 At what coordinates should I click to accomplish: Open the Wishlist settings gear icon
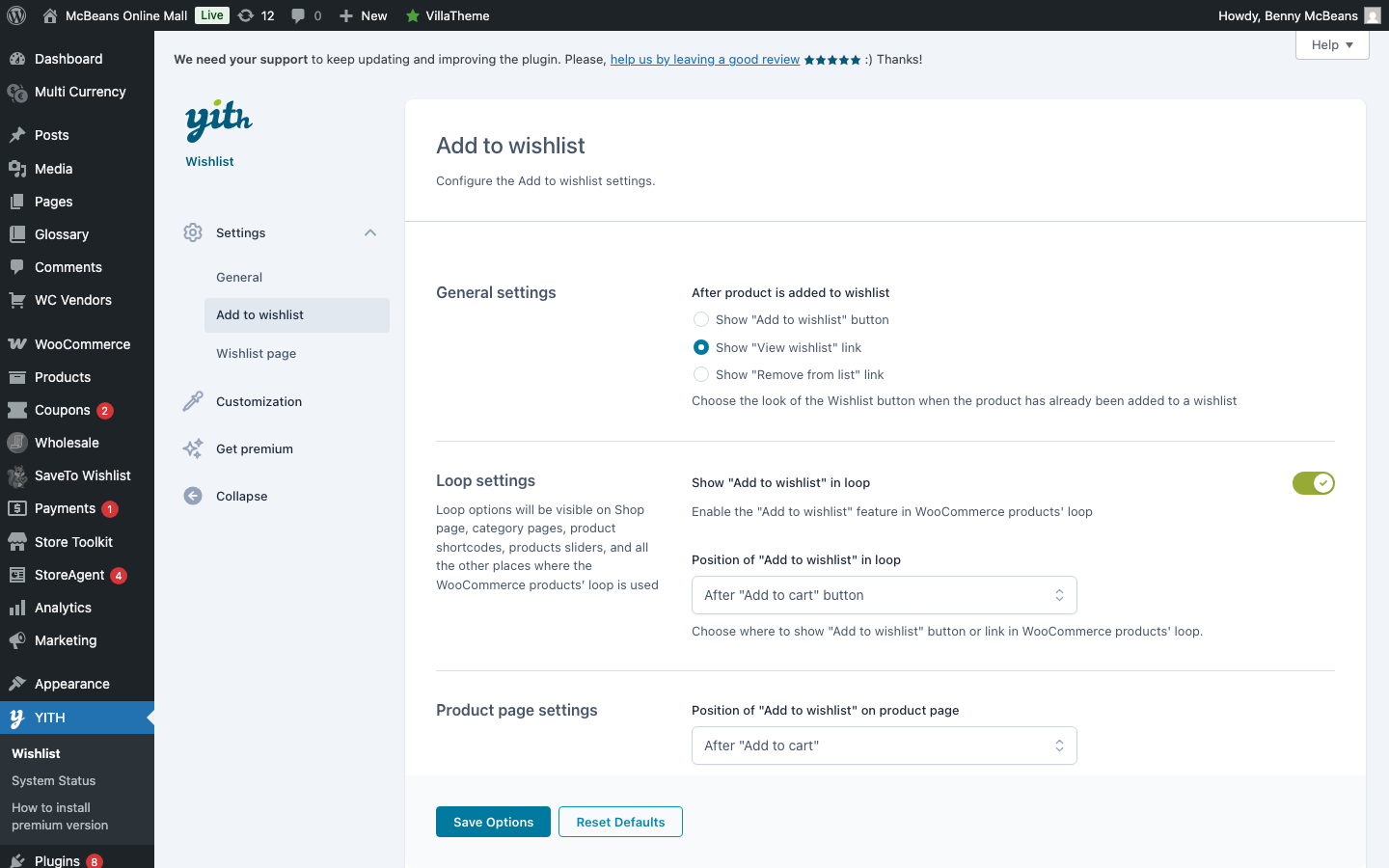pos(192,232)
